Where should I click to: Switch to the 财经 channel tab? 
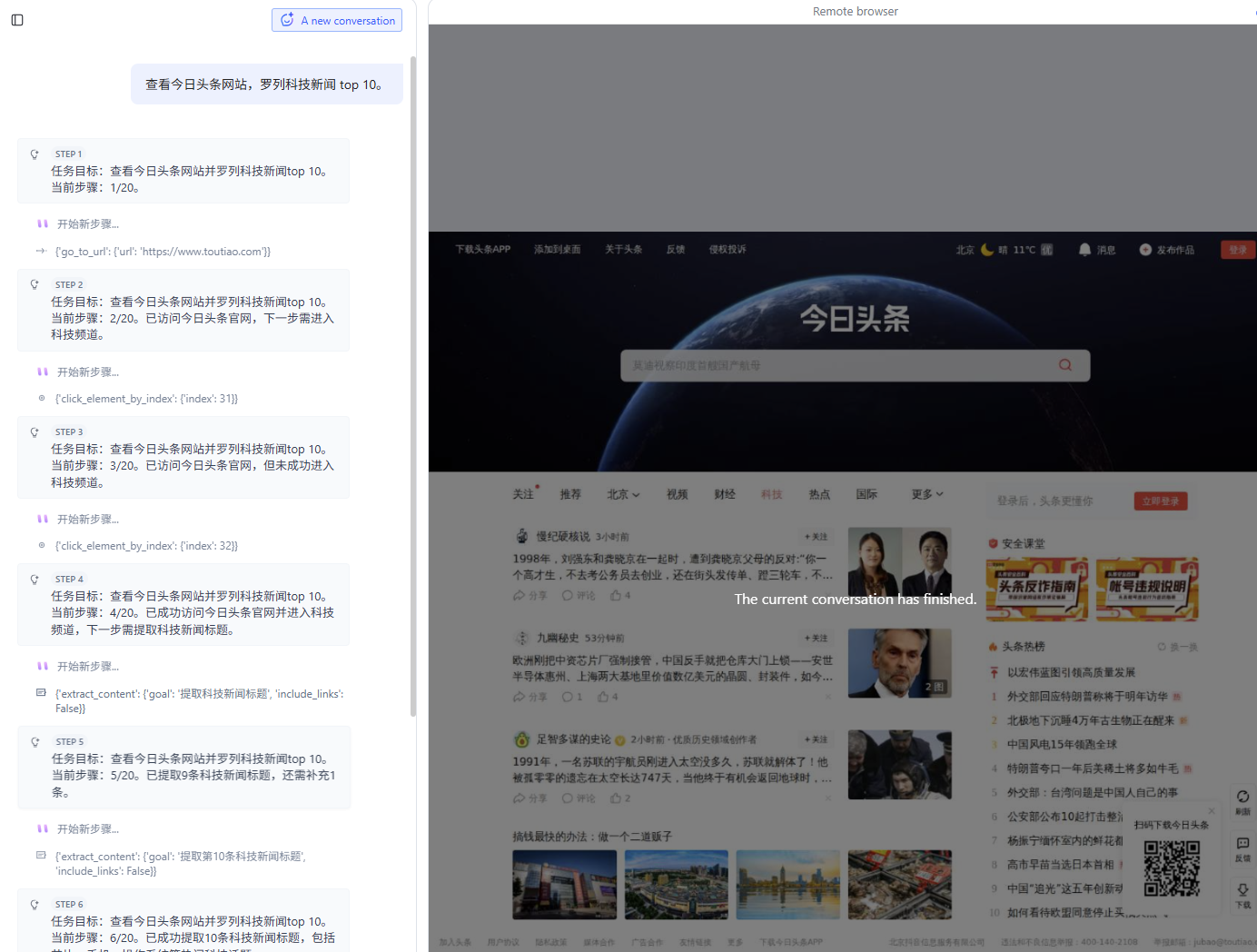pyautogui.click(x=725, y=494)
